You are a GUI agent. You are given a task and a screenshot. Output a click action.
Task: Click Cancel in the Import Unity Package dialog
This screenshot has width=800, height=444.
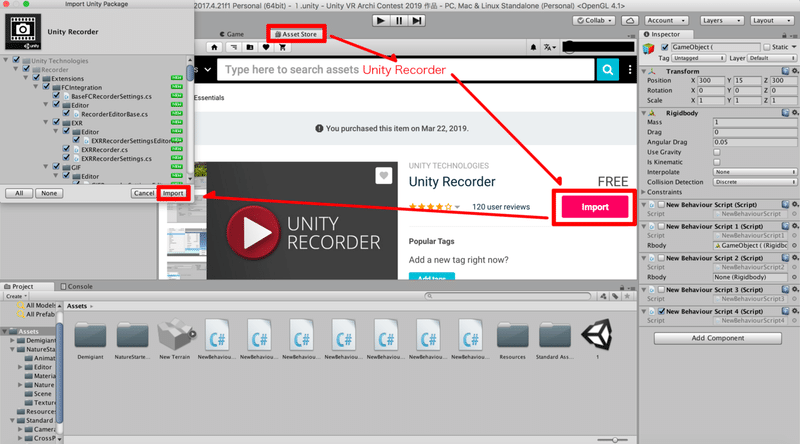(x=143, y=193)
